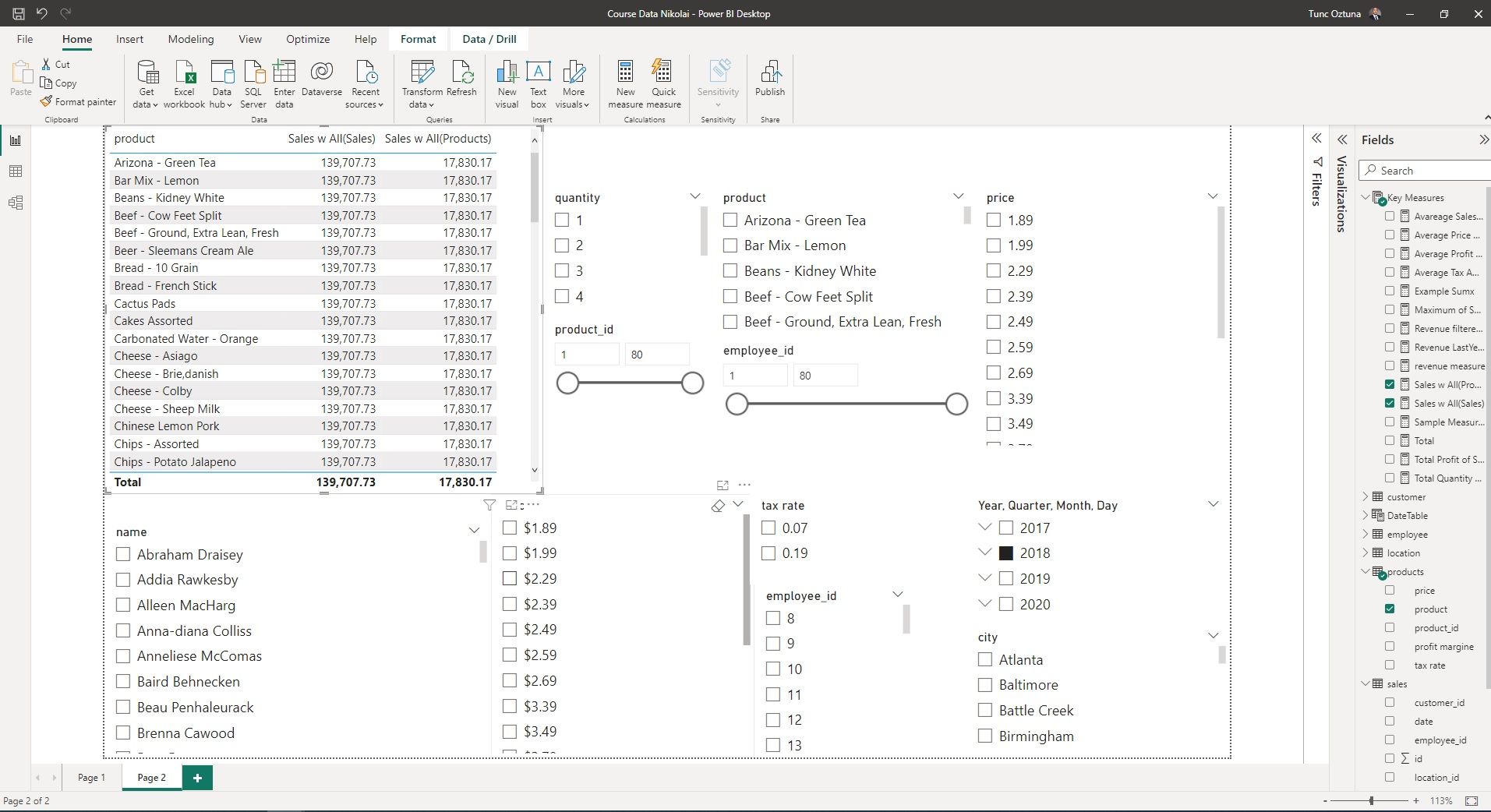Viewport: 1491px width, 812px height.
Task: Expand the DateTable fields
Action: [1365, 515]
